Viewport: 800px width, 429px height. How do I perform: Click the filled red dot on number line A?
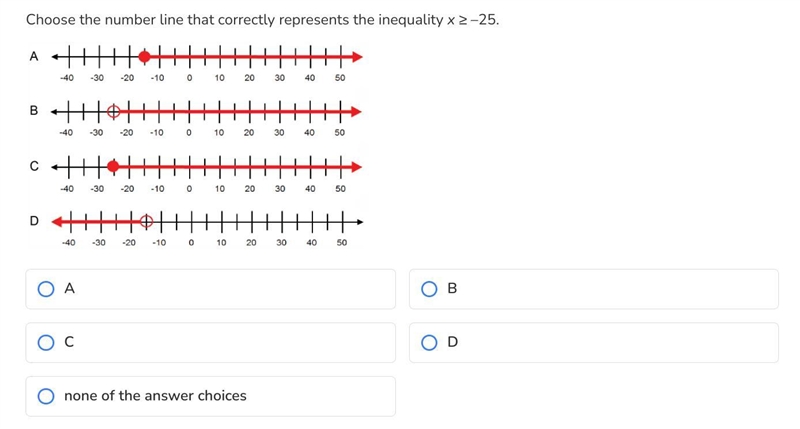145,57
